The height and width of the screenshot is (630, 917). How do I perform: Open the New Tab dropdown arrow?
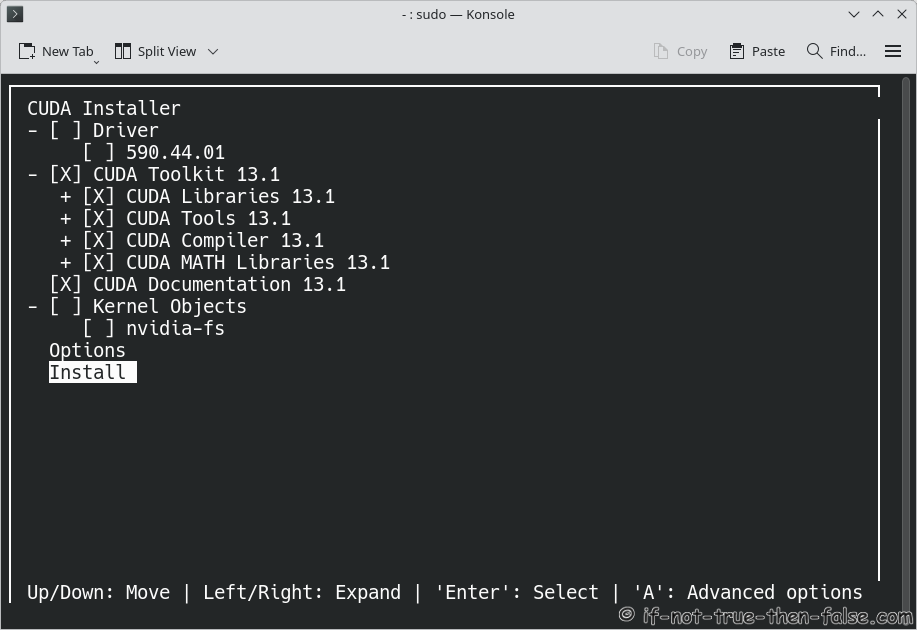pyautogui.click(x=96, y=62)
